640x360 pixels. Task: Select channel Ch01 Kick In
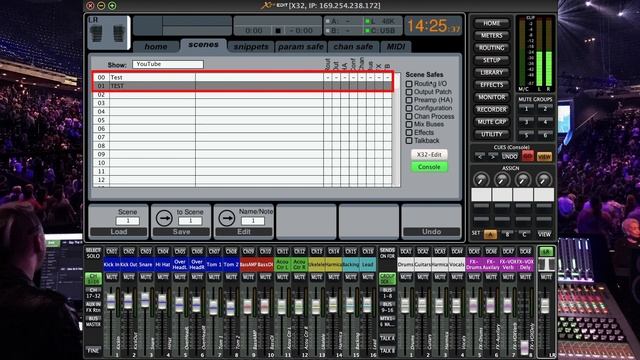pyautogui.click(x=111, y=251)
